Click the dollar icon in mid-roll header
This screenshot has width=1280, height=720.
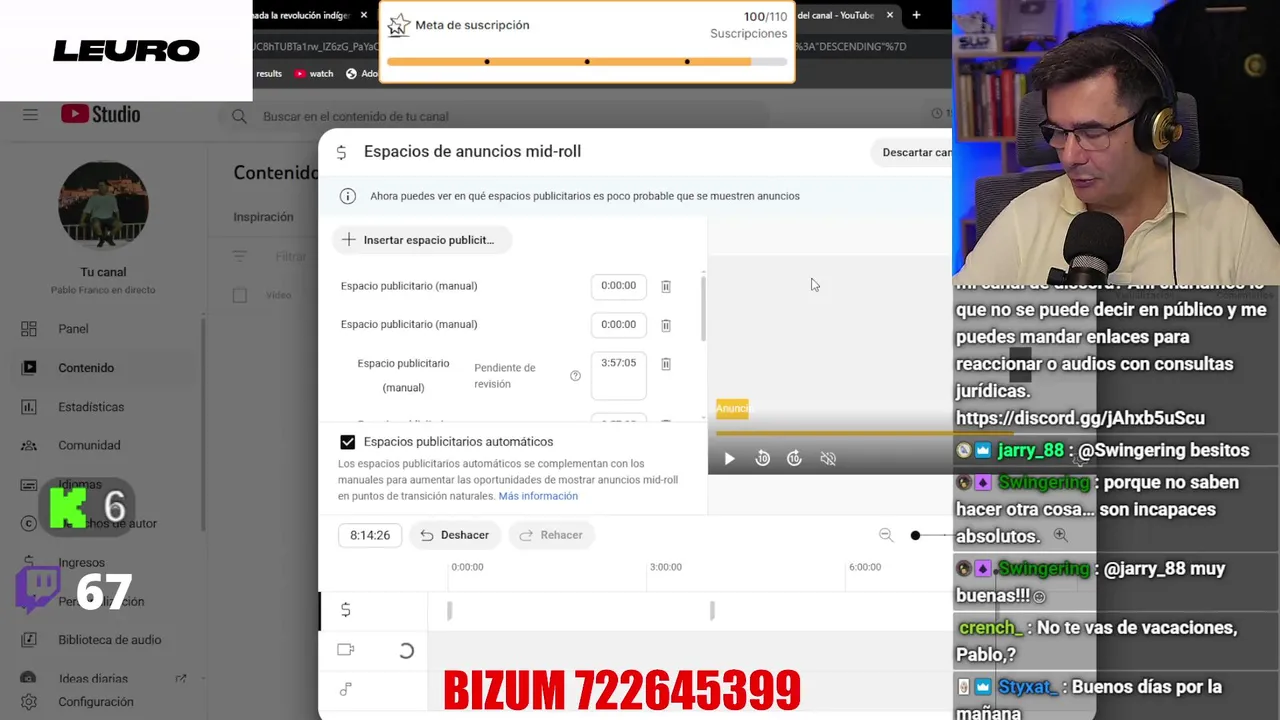[x=341, y=152]
